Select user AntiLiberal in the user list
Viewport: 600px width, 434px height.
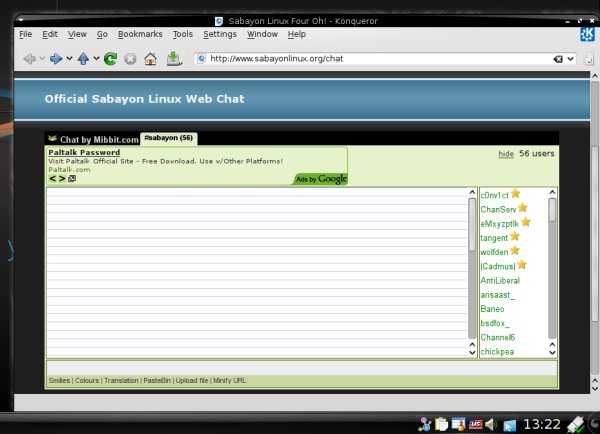500,280
